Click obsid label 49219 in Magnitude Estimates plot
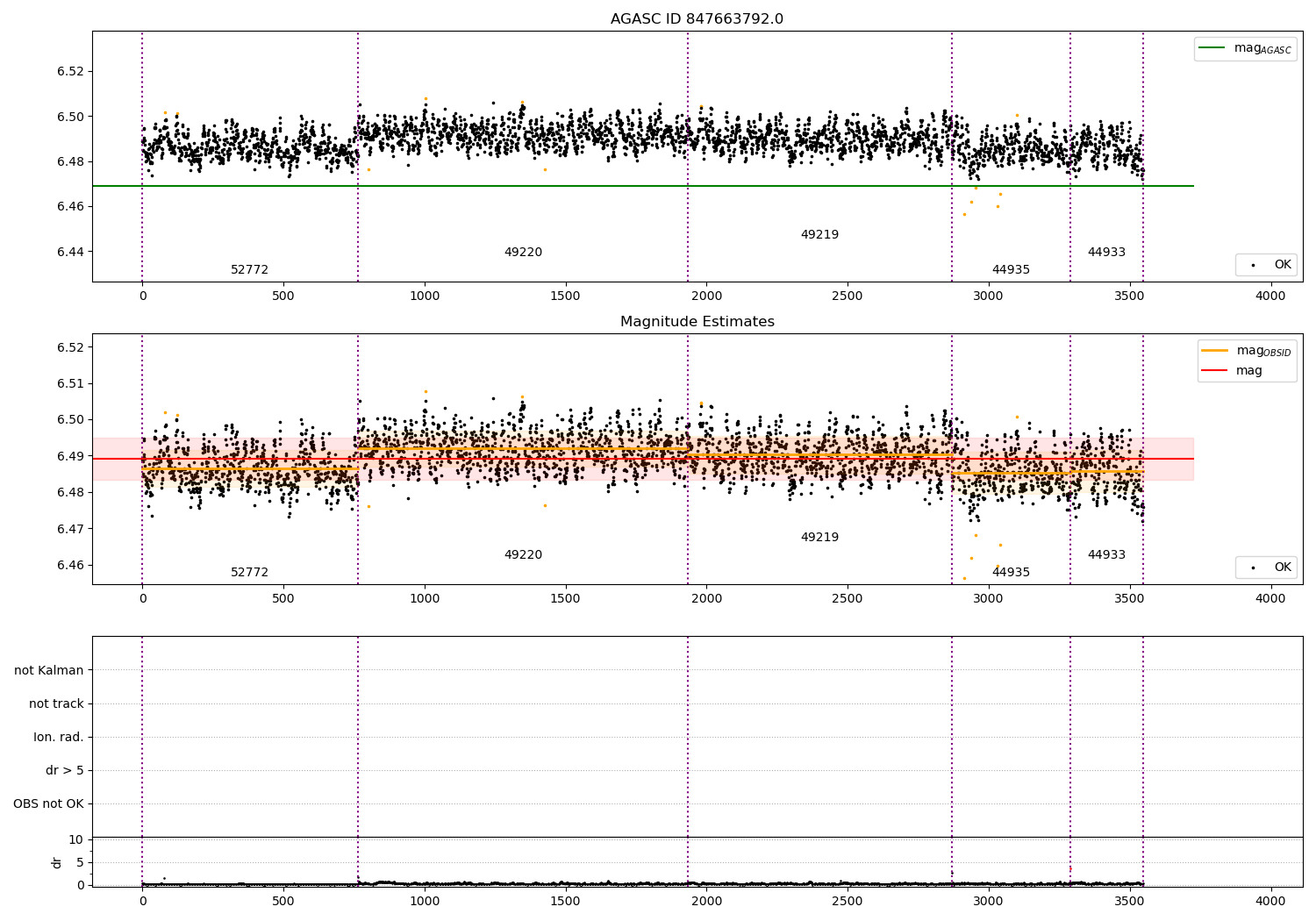 [819, 538]
